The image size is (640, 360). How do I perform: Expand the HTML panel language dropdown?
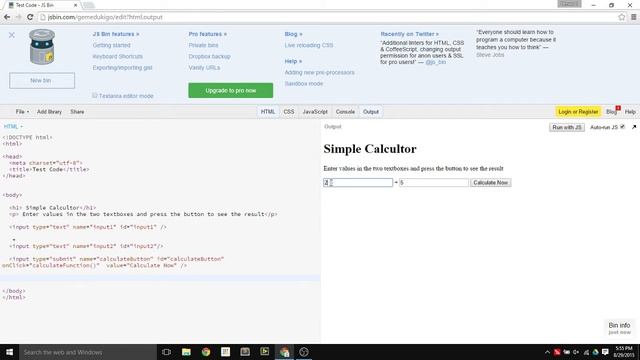tap(13, 127)
